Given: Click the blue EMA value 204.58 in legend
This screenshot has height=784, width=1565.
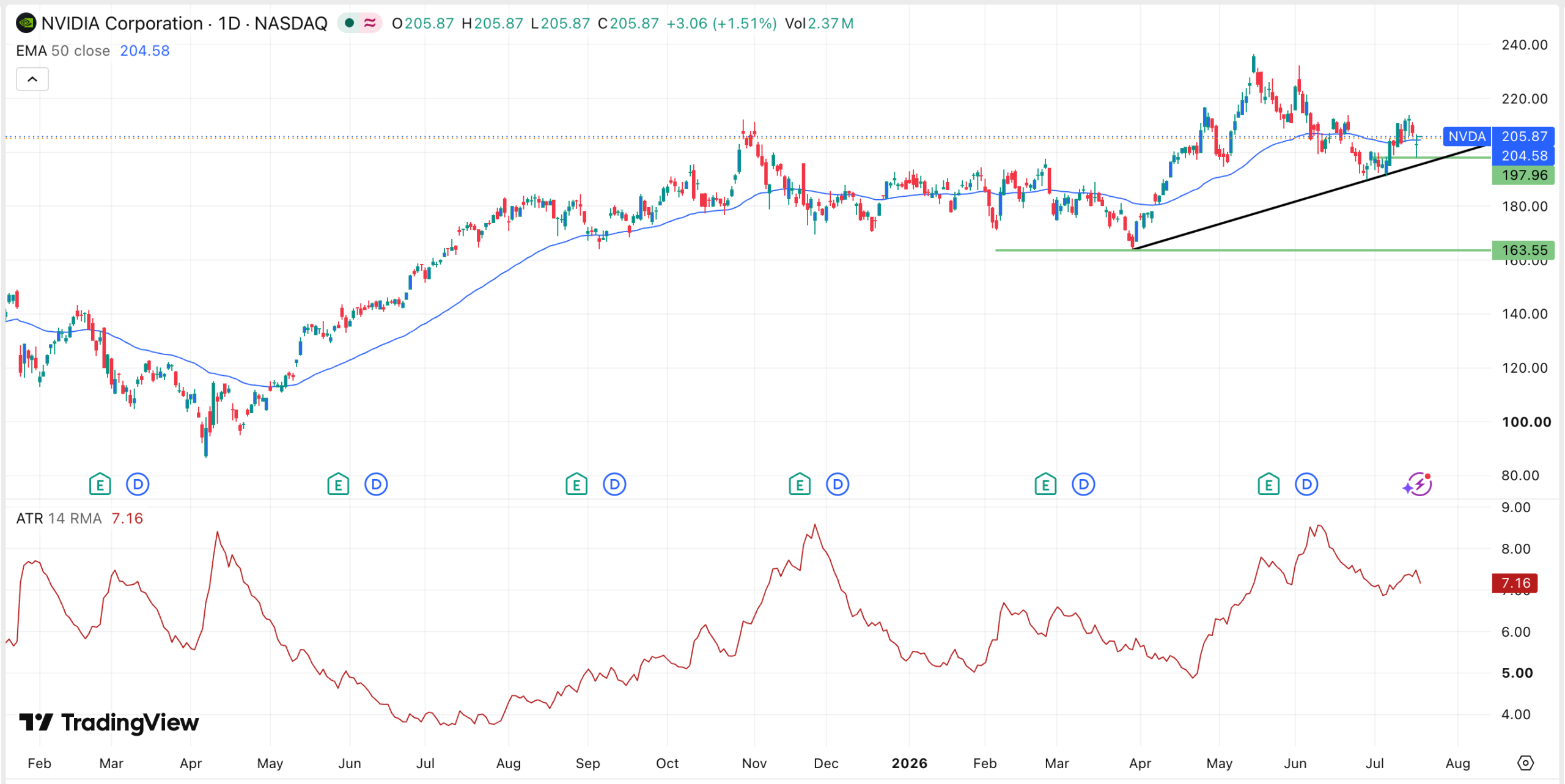Looking at the screenshot, I should click(x=145, y=51).
